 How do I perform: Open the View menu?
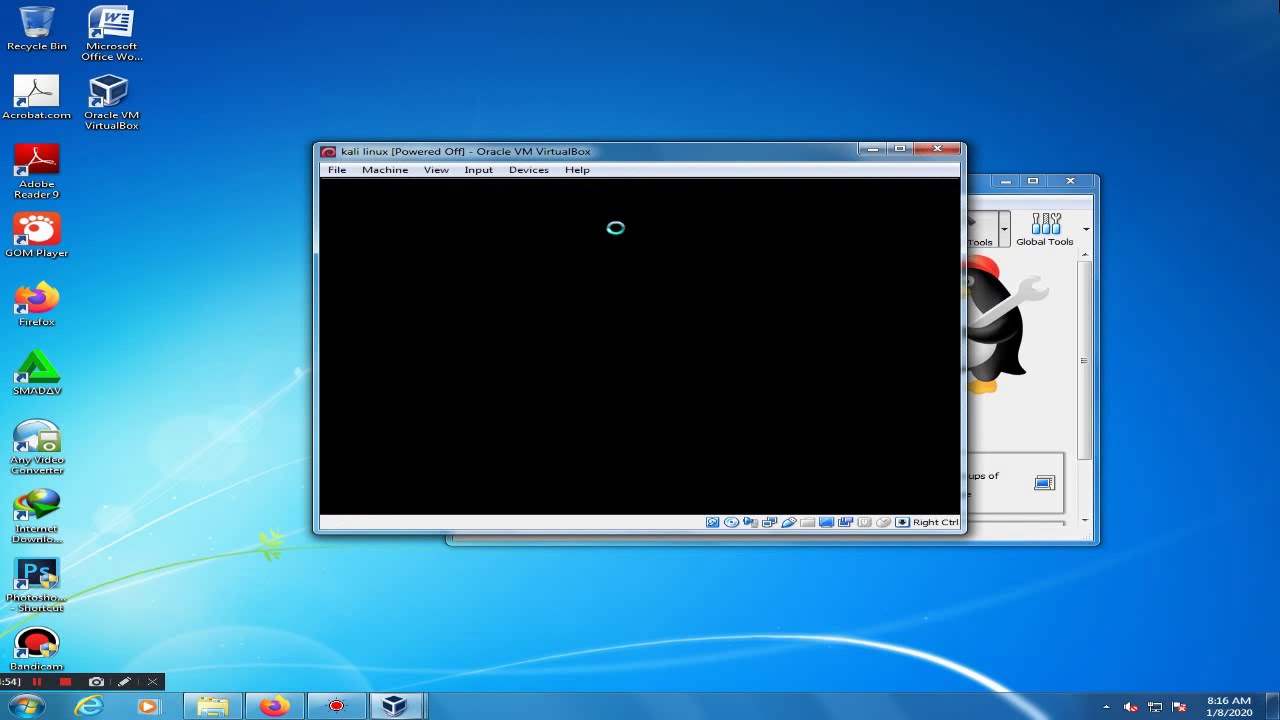pyautogui.click(x=436, y=170)
